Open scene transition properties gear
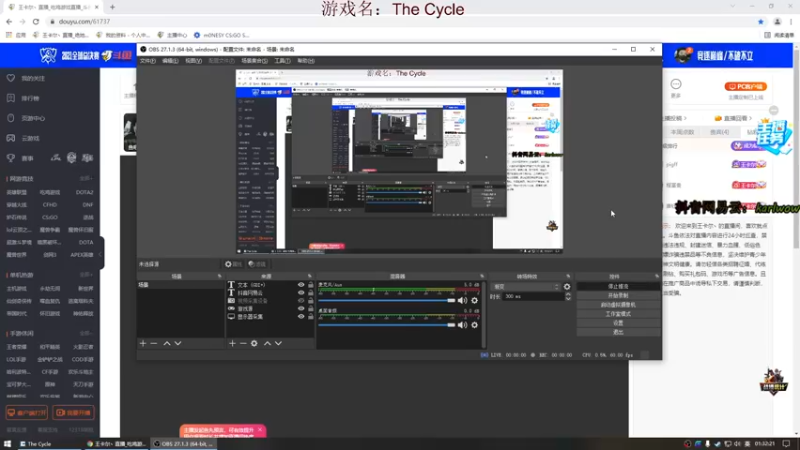This screenshot has width=800, height=450. point(567,287)
